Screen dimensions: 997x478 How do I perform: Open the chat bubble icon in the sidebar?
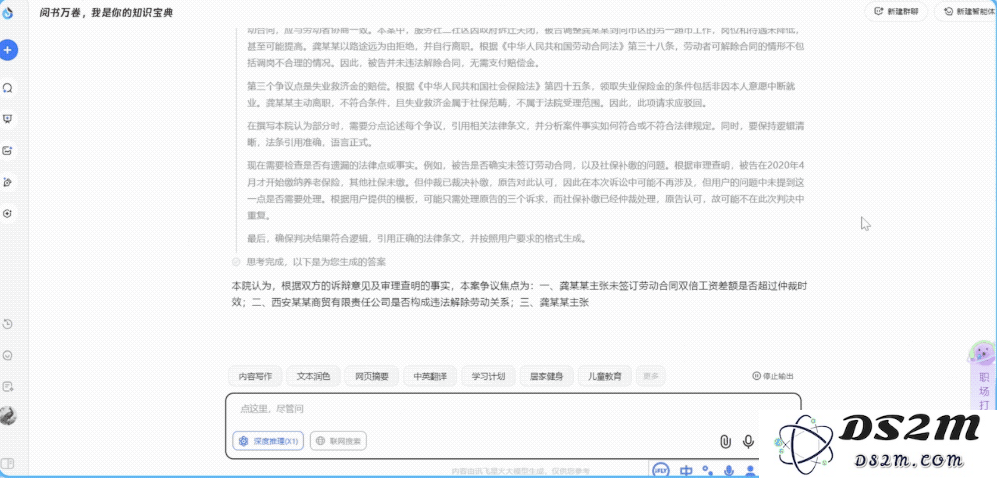tap(8, 87)
